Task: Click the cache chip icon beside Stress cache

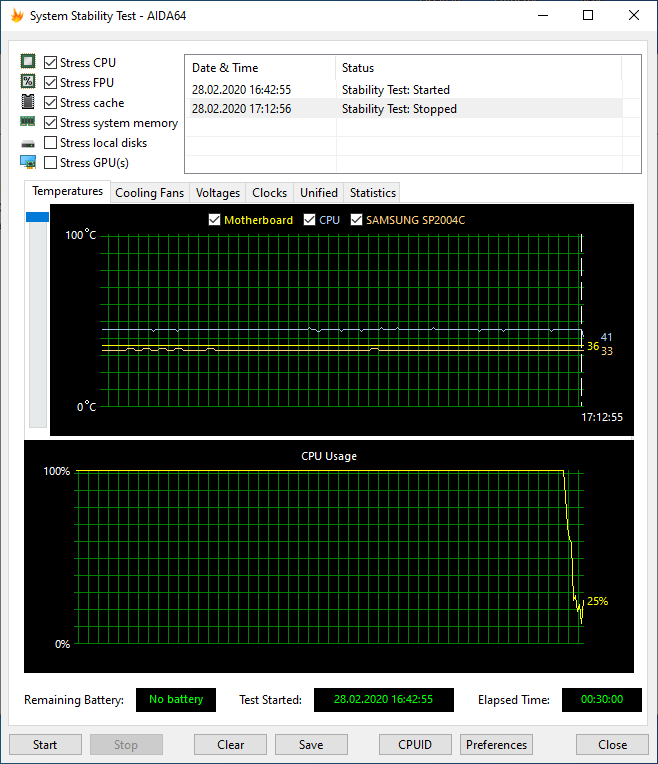Action: coord(28,101)
